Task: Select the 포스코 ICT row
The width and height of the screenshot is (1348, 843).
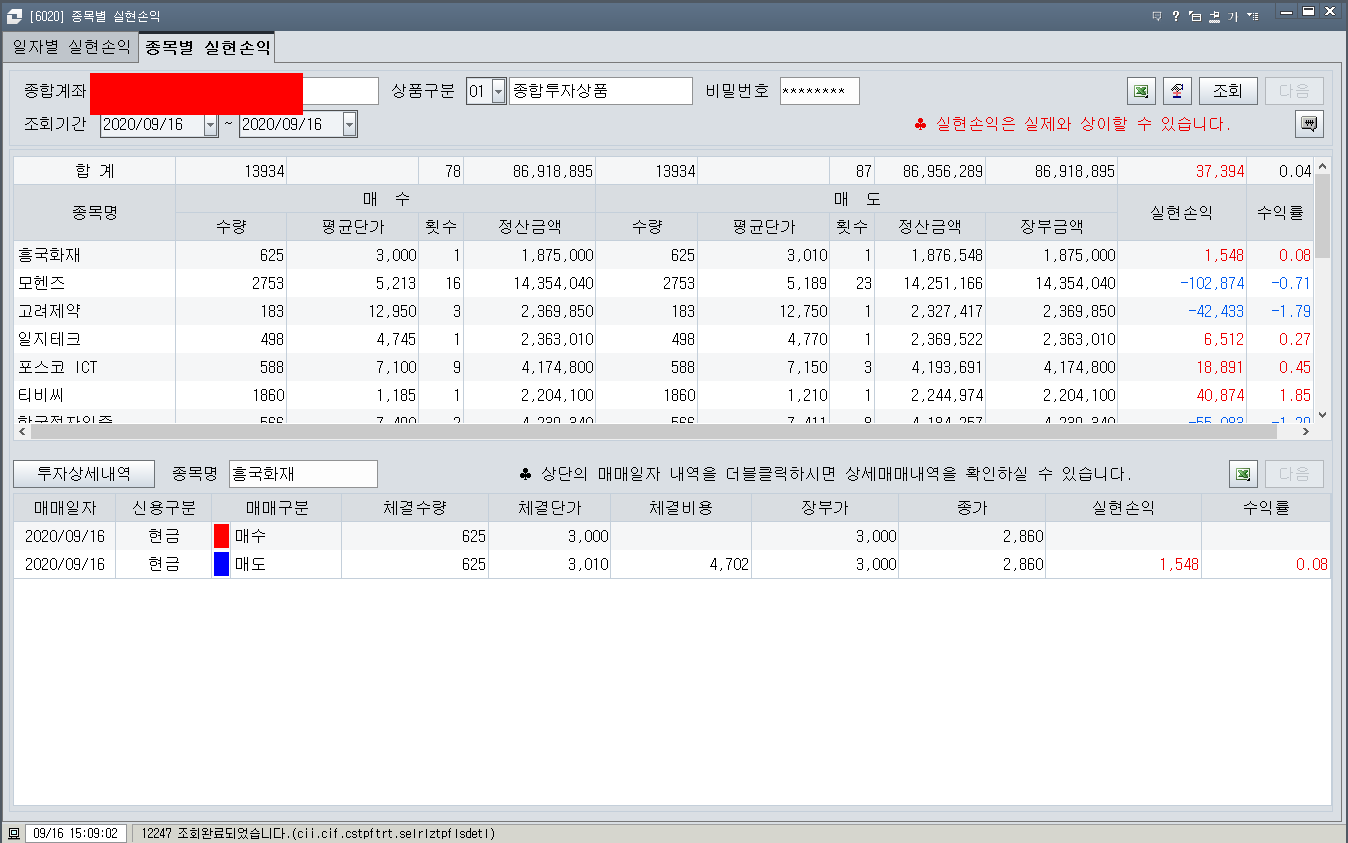Action: pos(663,367)
